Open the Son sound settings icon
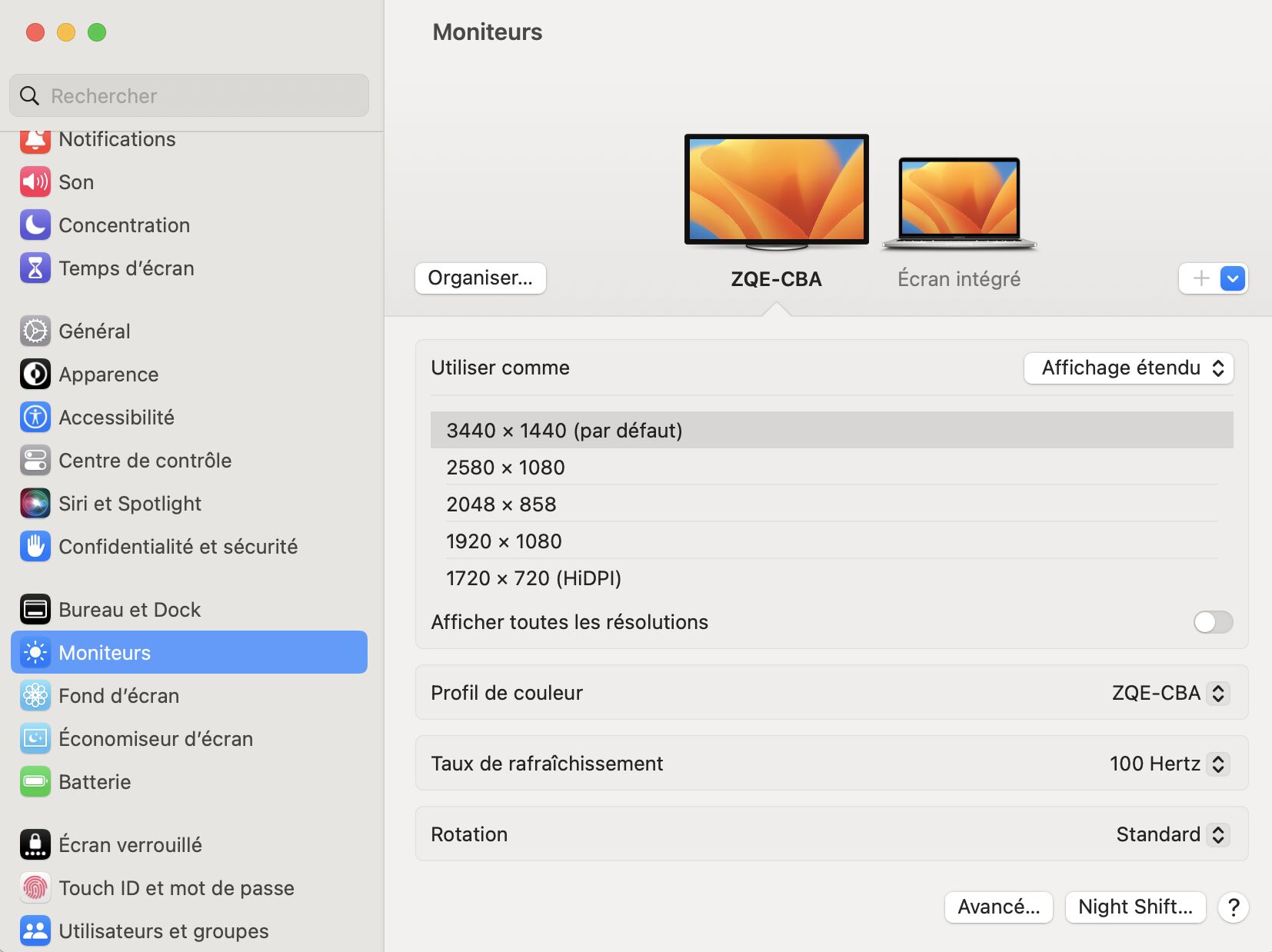The height and width of the screenshot is (952, 1272). pos(35,182)
